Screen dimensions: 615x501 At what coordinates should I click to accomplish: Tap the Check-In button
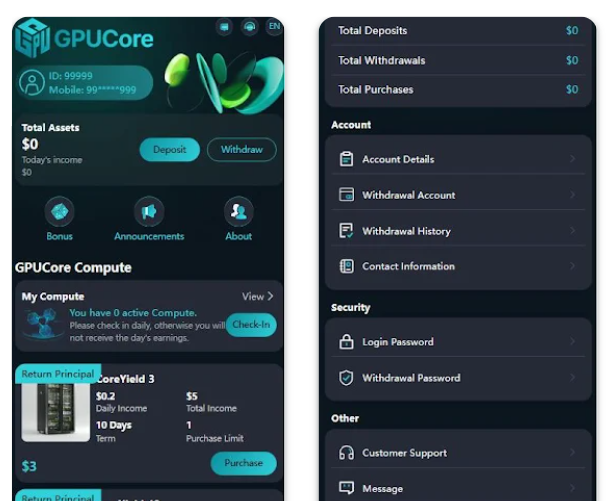point(251,324)
